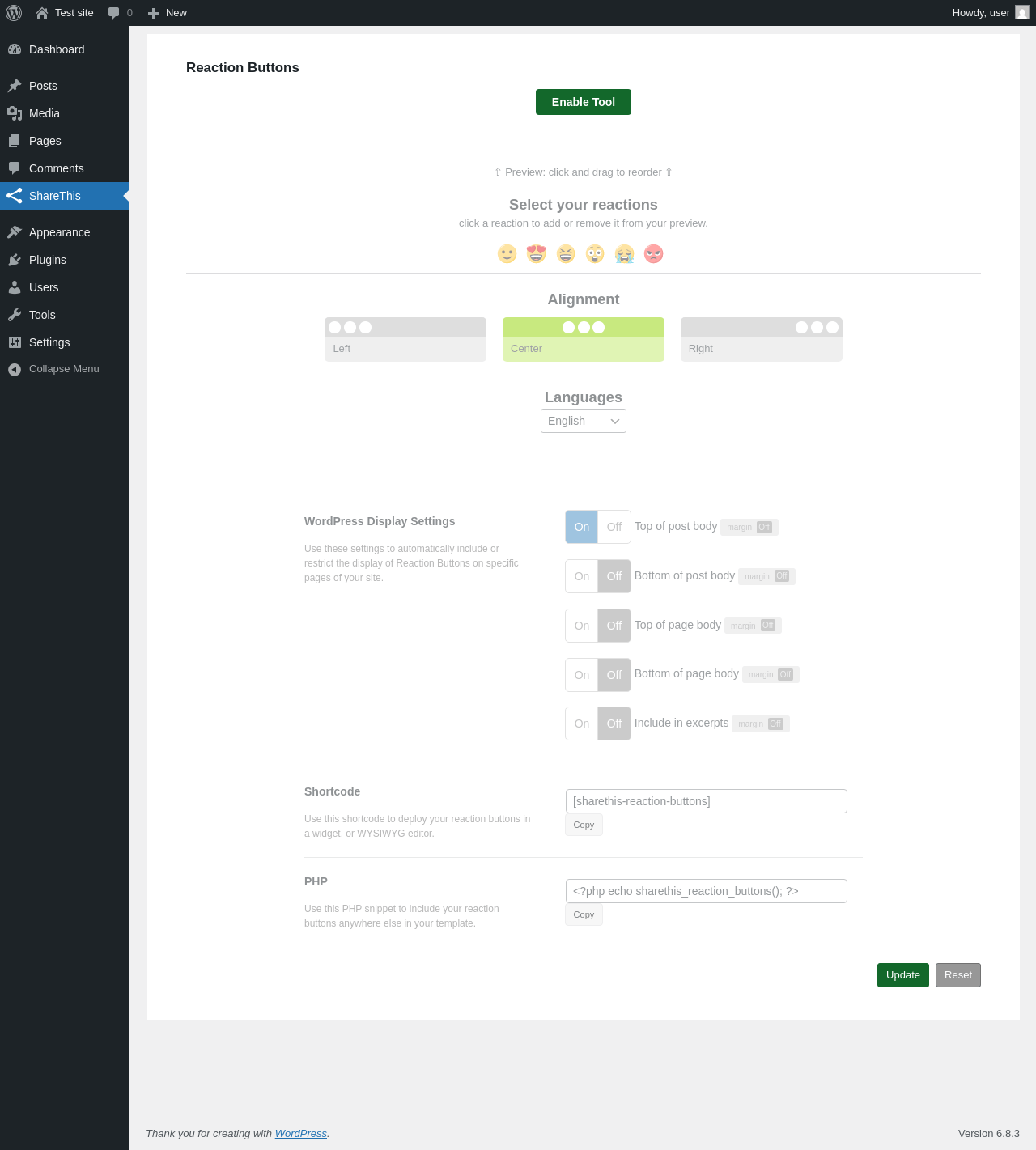Turn On Include in excerpts
Viewport: 1036px width, 1150px height.
tap(582, 724)
